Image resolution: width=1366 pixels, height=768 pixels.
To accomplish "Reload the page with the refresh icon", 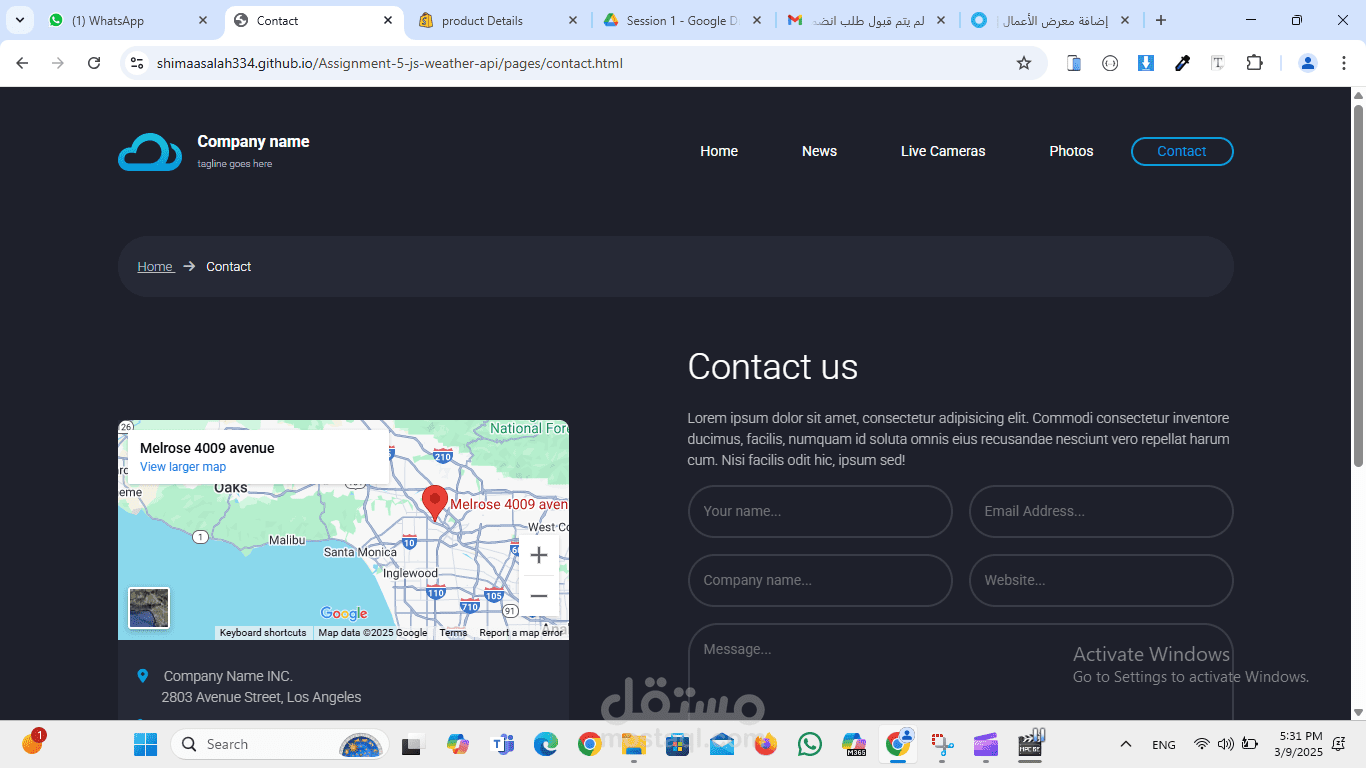I will point(94,63).
